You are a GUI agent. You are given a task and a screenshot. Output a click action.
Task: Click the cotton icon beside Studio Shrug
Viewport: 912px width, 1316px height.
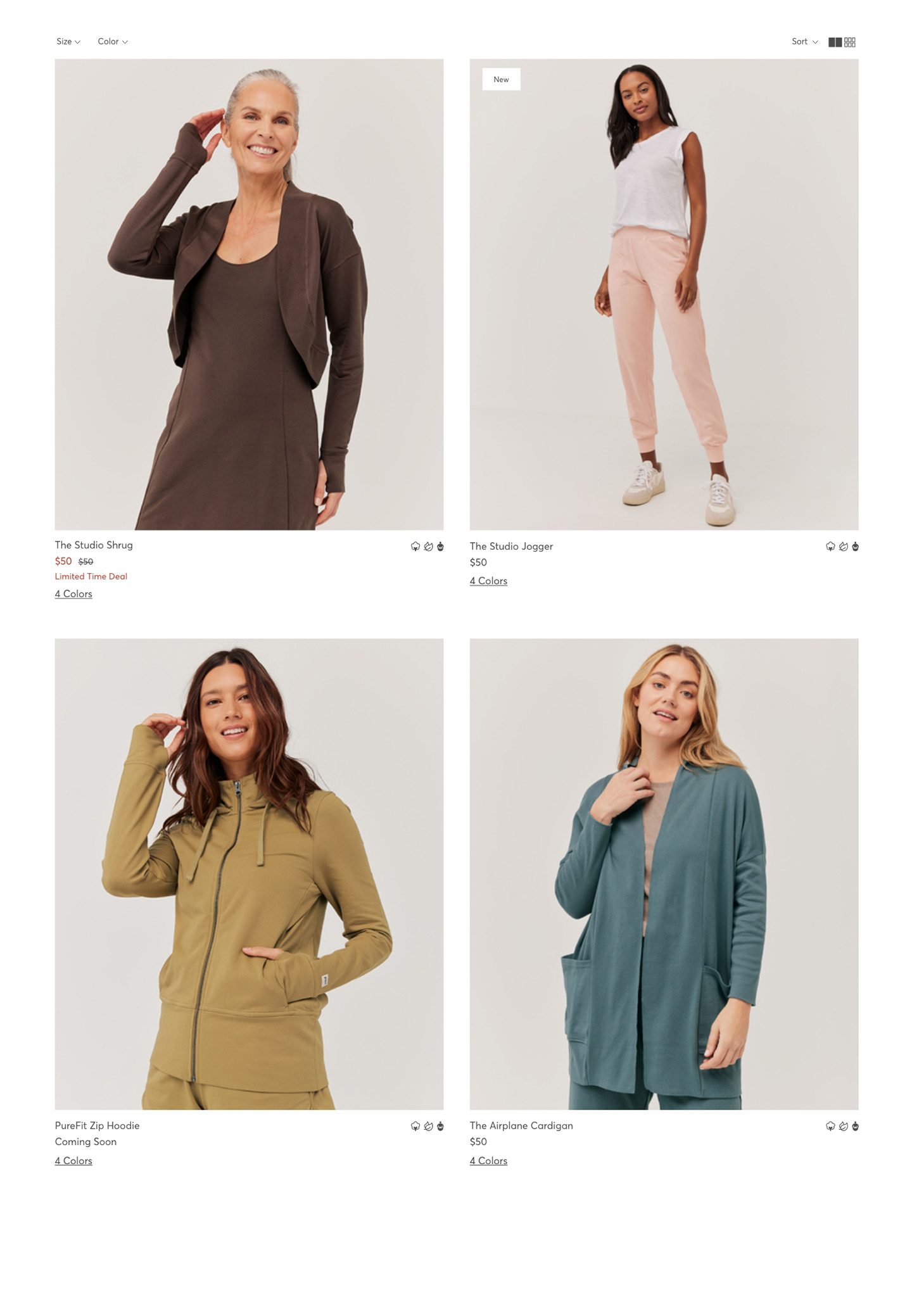[x=415, y=547]
